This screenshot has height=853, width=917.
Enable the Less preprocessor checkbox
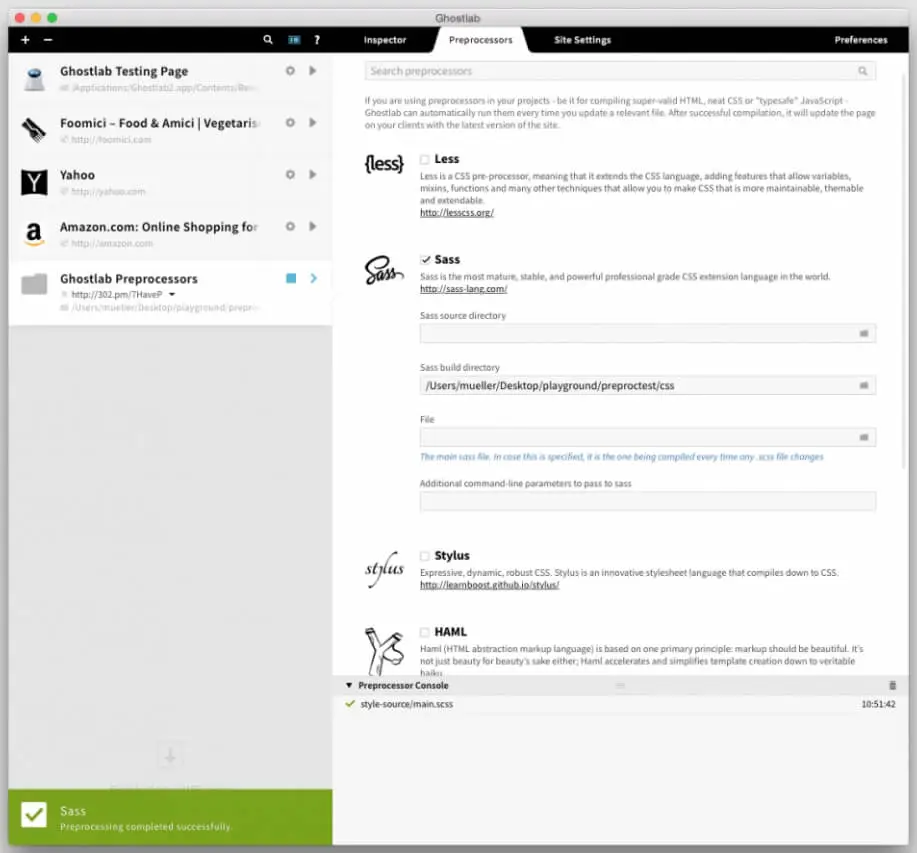pyautogui.click(x=425, y=160)
